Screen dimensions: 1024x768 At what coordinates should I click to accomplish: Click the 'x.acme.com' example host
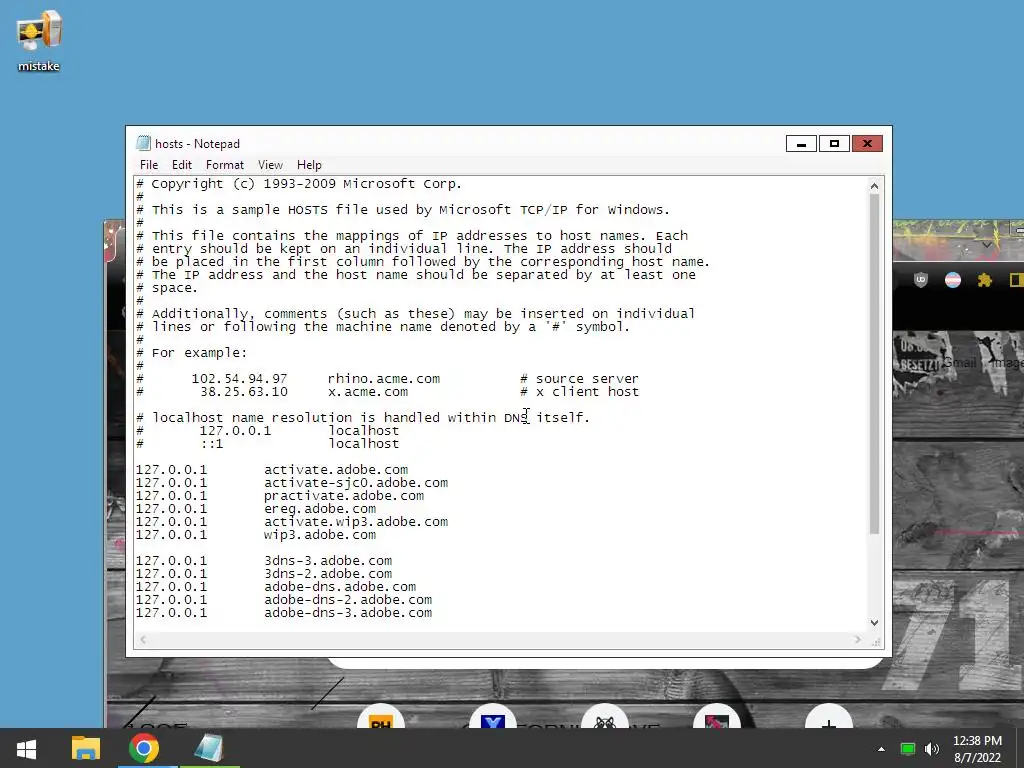pyautogui.click(x=368, y=392)
